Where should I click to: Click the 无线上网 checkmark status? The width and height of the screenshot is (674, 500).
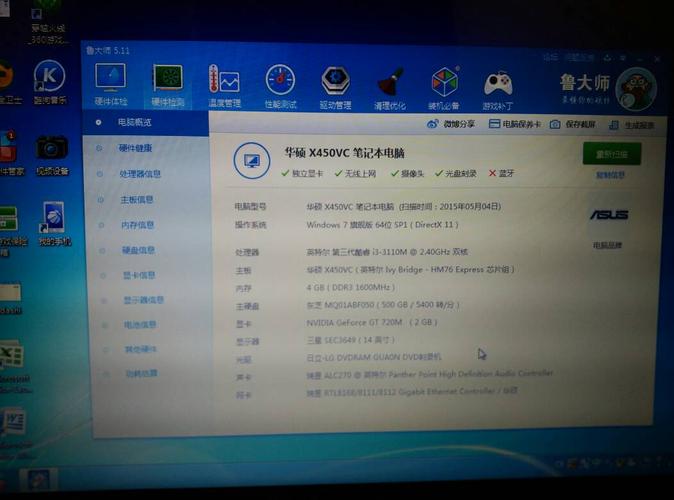pyautogui.click(x=355, y=174)
